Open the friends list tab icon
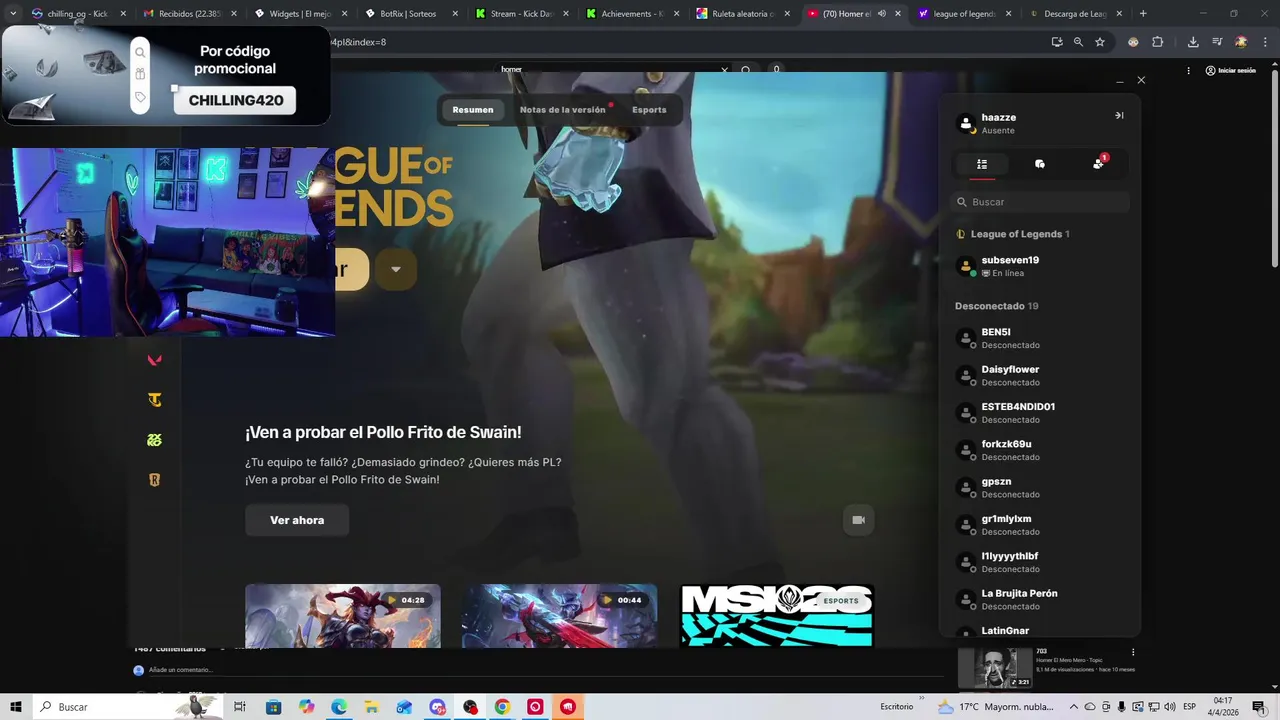1280x720 pixels. pyautogui.click(x=982, y=164)
